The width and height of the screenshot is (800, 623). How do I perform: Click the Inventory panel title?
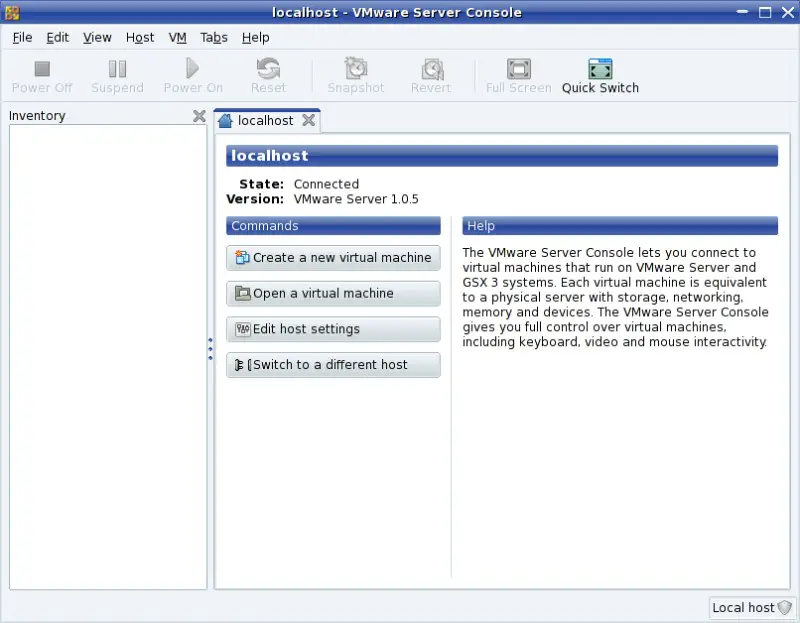point(37,116)
